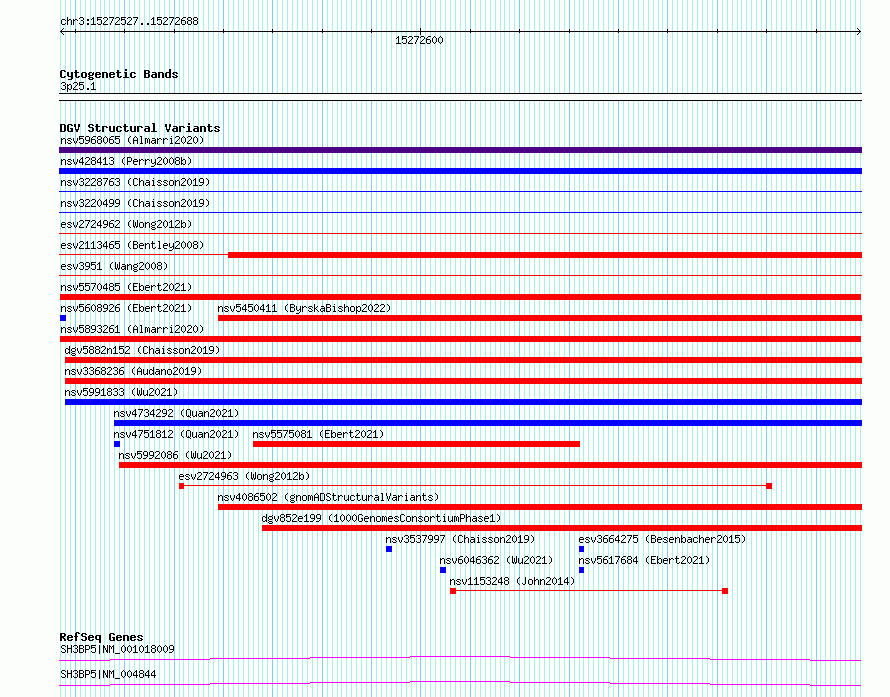Open the nsv3220499 (Chaisson2019) variant
Screen dimensions: 890x697
(135, 203)
